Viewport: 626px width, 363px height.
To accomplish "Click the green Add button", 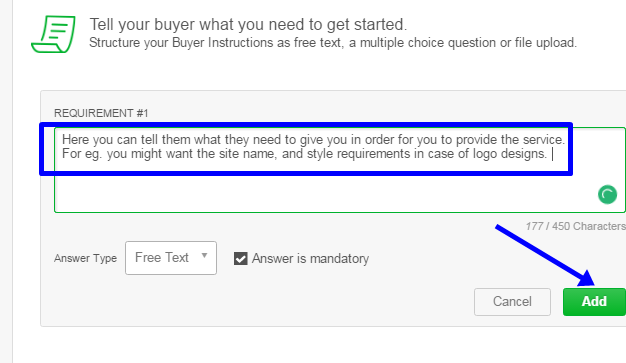I will click(x=594, y=302).
